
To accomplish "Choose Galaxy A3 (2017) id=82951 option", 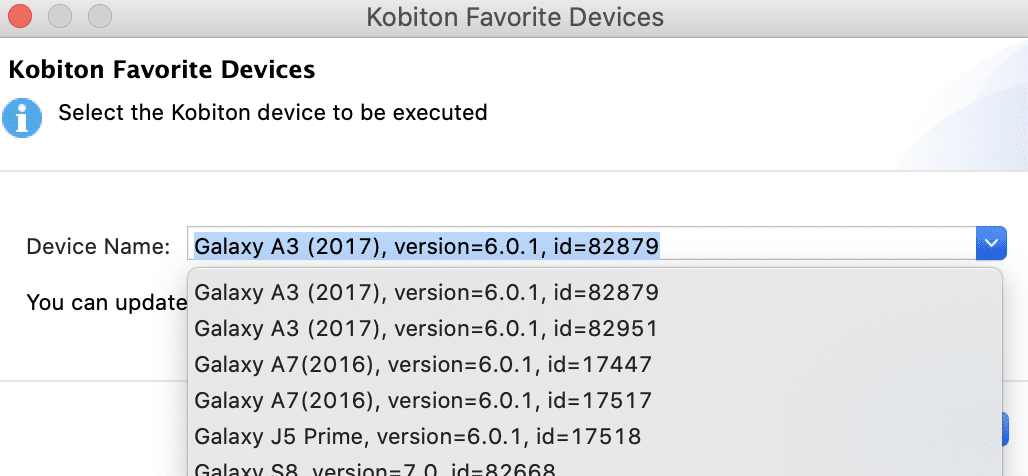I will [x=426, y=328].
